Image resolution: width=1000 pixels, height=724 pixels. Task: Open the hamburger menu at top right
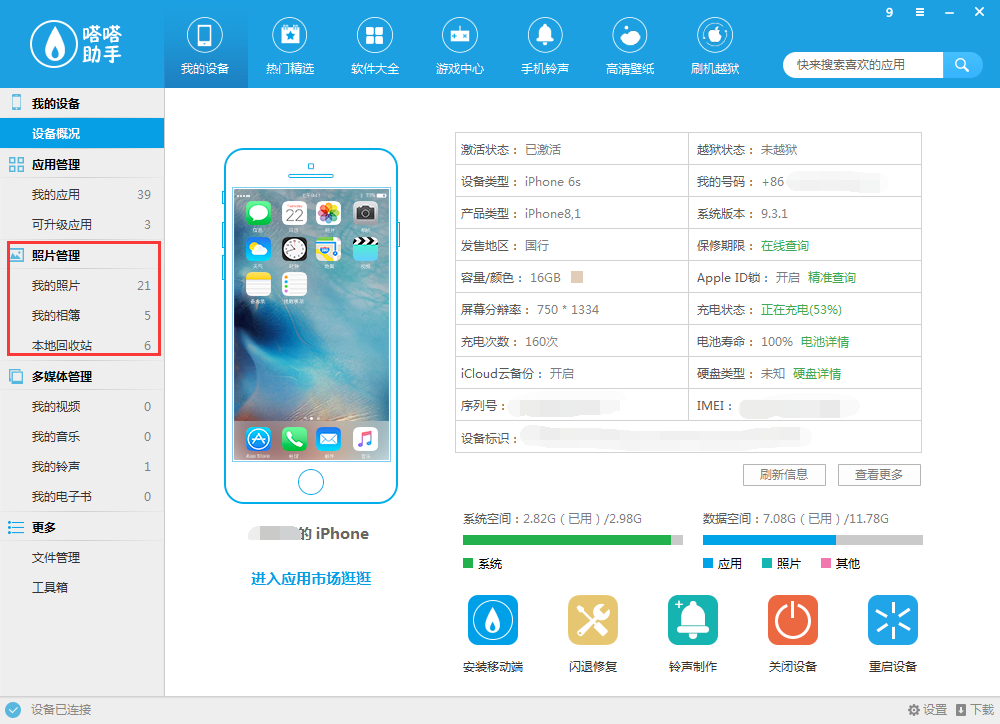919,12
